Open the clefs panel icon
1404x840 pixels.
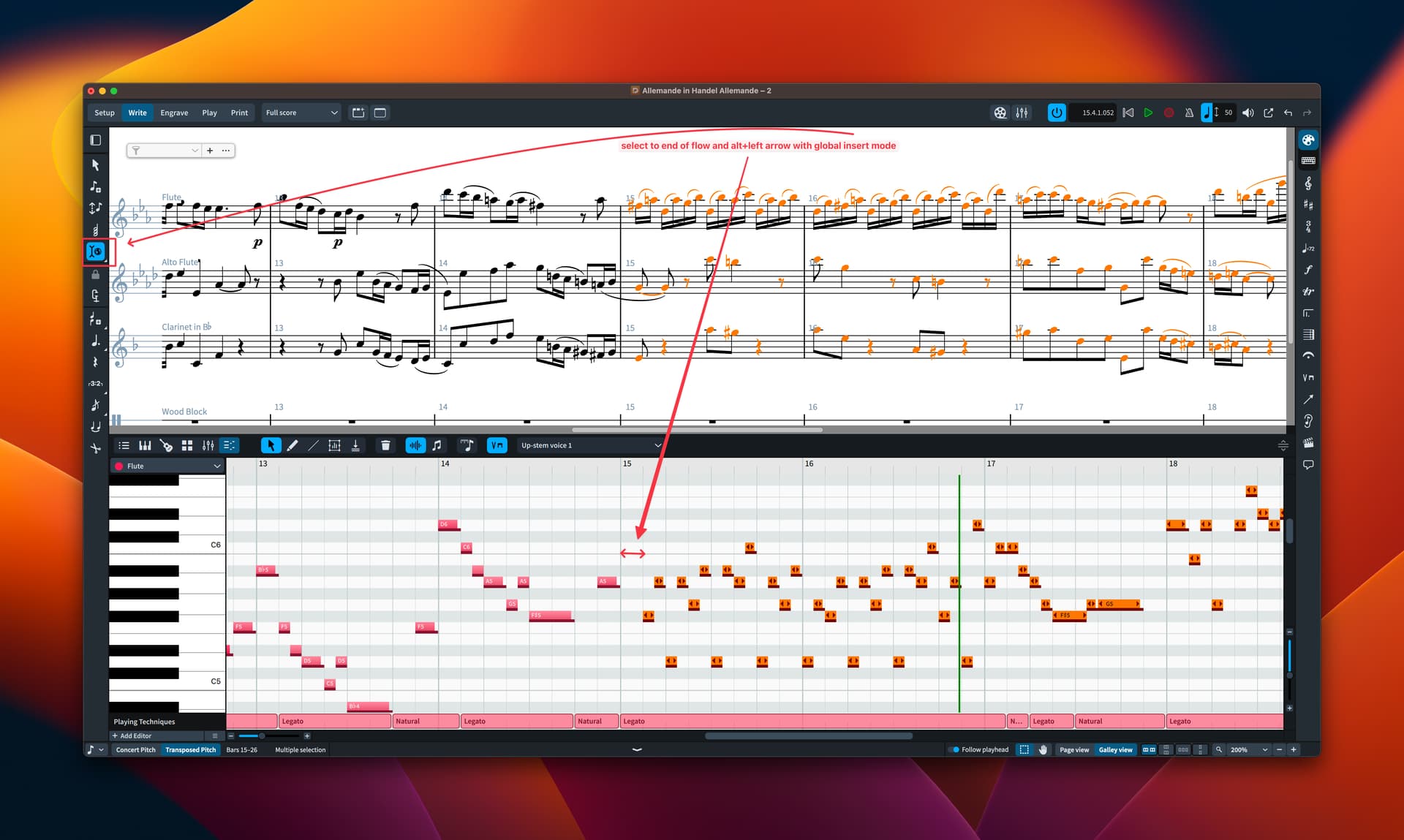point(1308,183)
